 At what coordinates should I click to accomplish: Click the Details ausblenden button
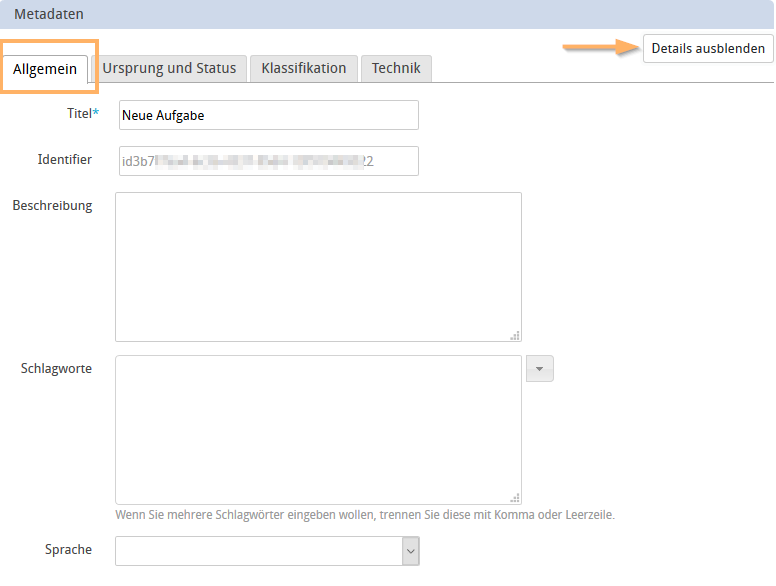(708, 49)
